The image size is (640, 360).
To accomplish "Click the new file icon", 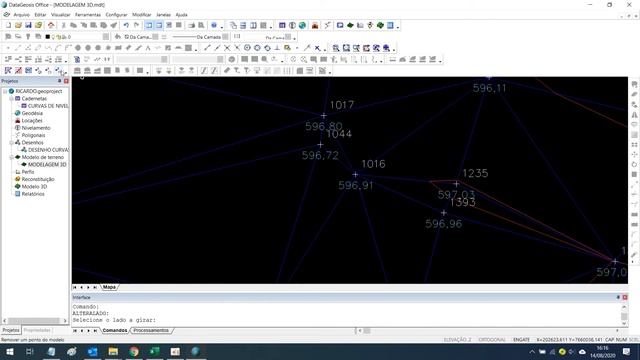I will [x=8, y=25].
